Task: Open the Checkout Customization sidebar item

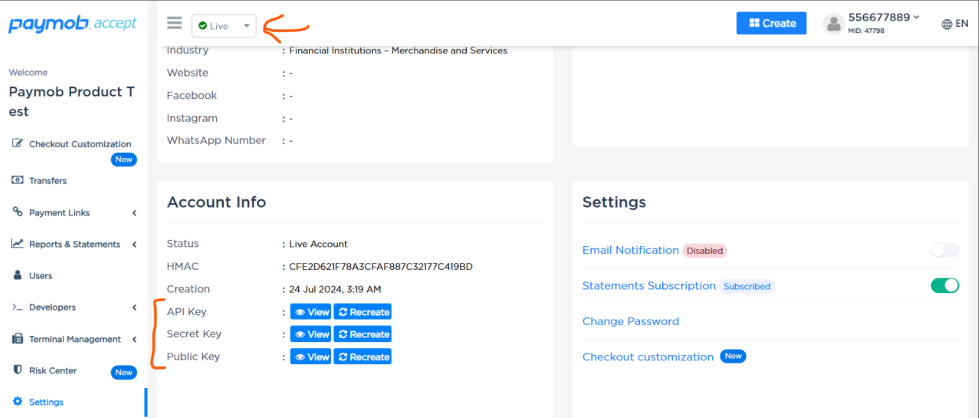Action: click(x=79, y=144)
